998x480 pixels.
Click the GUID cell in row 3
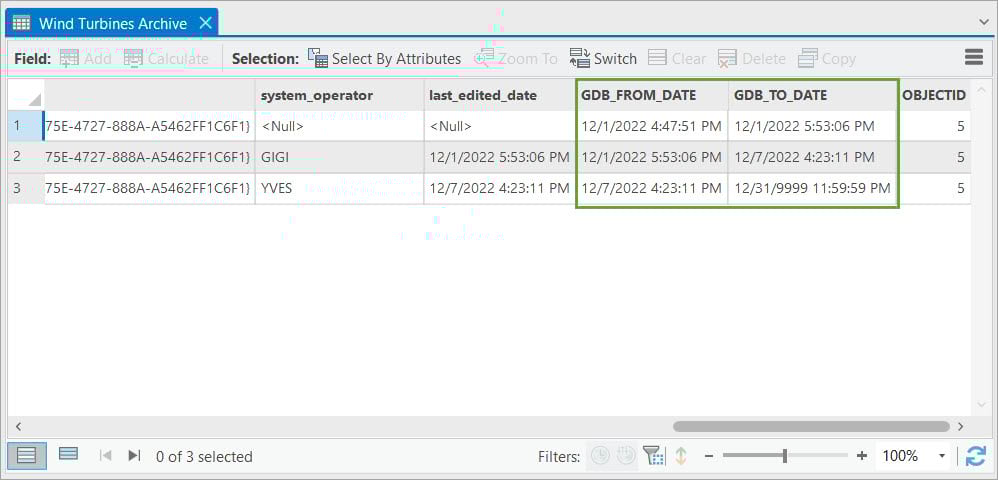click(149, 188)
